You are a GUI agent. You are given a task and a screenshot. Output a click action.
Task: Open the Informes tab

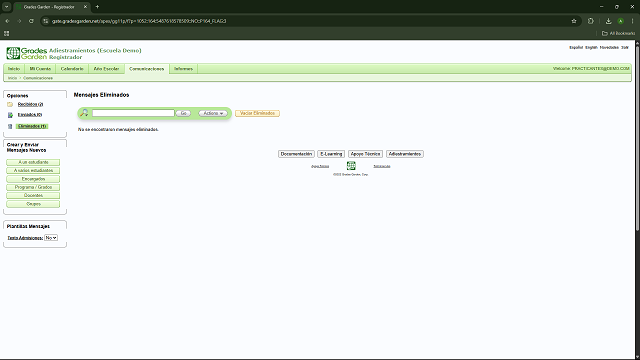pos(183,69)
